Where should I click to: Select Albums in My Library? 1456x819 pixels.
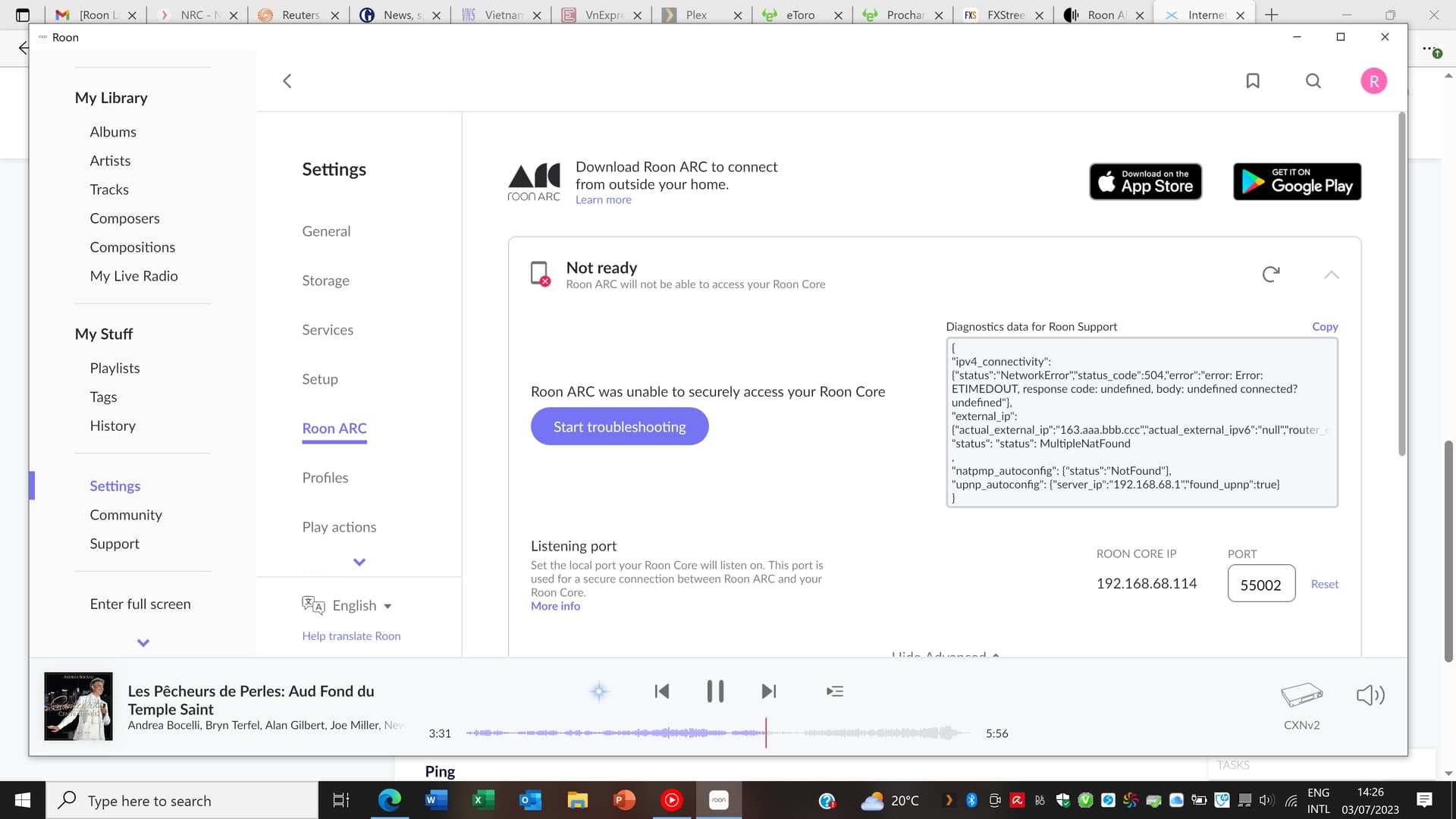(113, 132)
